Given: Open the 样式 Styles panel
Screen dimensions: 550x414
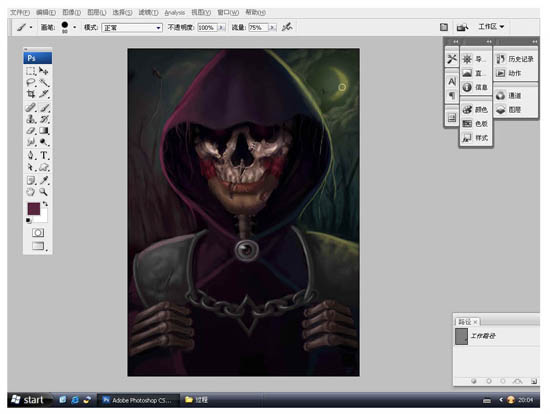Looking at the screenshot, I should click(x=476, y=138).
